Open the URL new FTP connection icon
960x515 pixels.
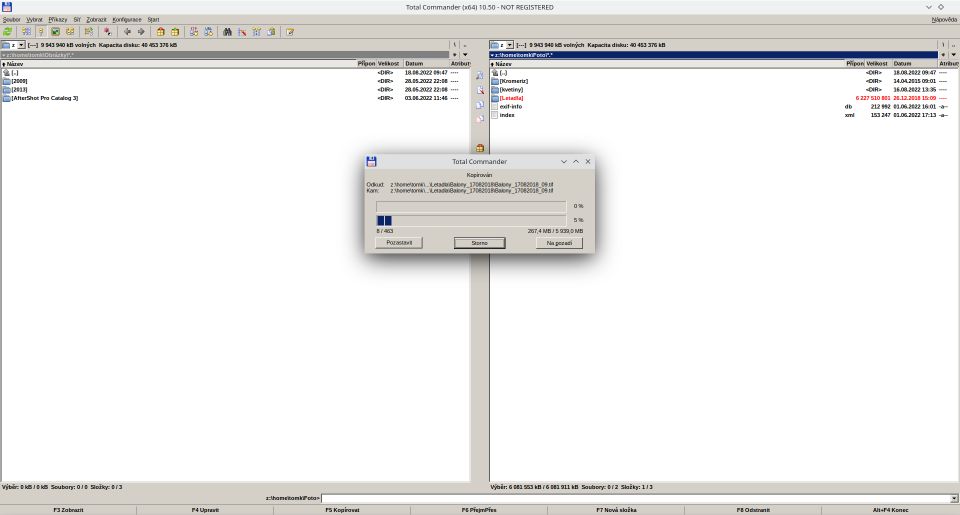point(208,31)
